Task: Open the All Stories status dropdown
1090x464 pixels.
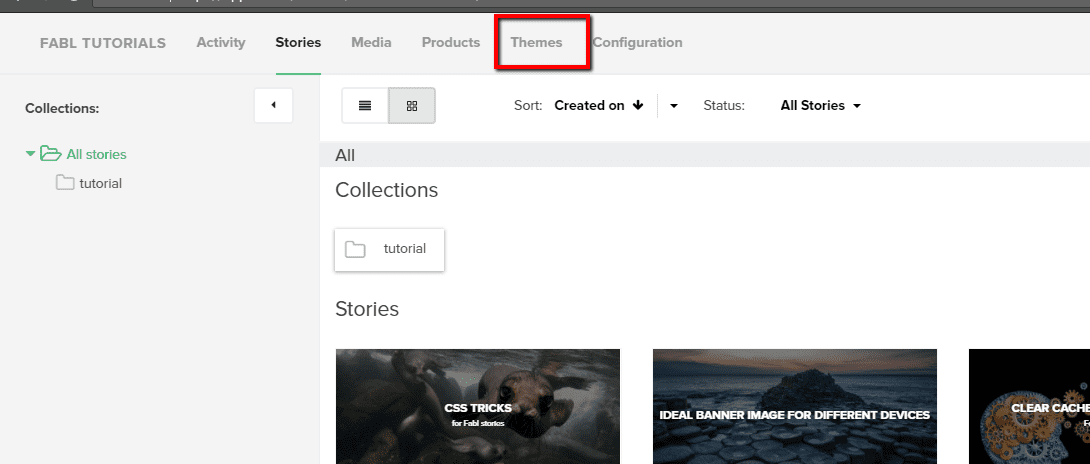Action: (x=821, y=106)
